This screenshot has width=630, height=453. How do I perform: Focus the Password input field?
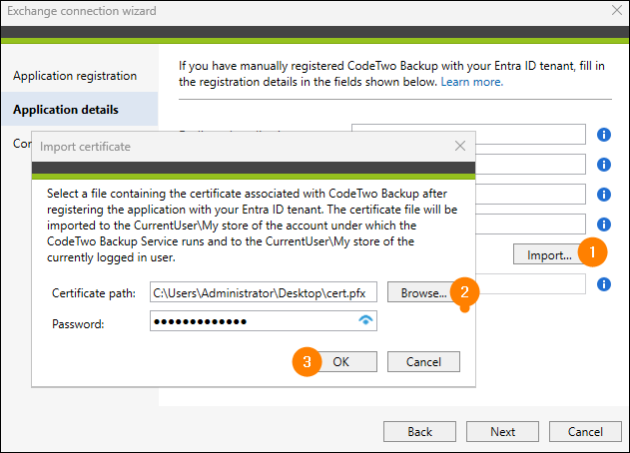pos(263,321)
